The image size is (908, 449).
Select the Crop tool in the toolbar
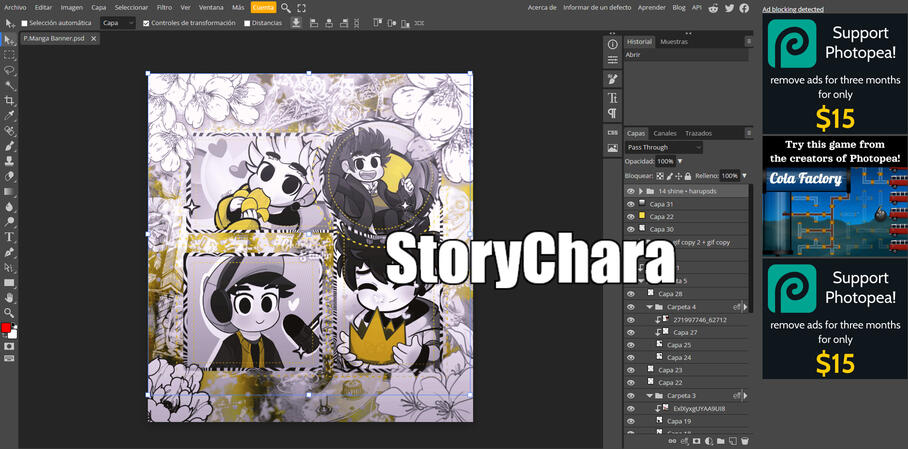click(10, 101)
